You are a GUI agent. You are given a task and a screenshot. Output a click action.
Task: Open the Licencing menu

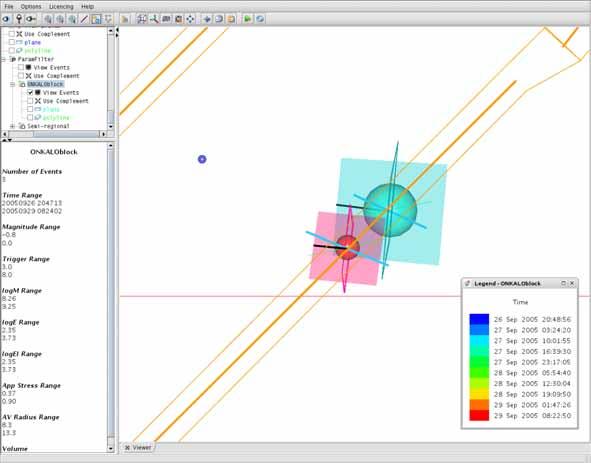pyautogui.click(x=61, y=6)
